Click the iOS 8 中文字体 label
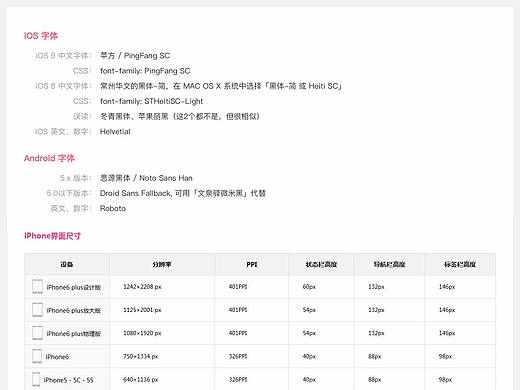 point(63,86)
